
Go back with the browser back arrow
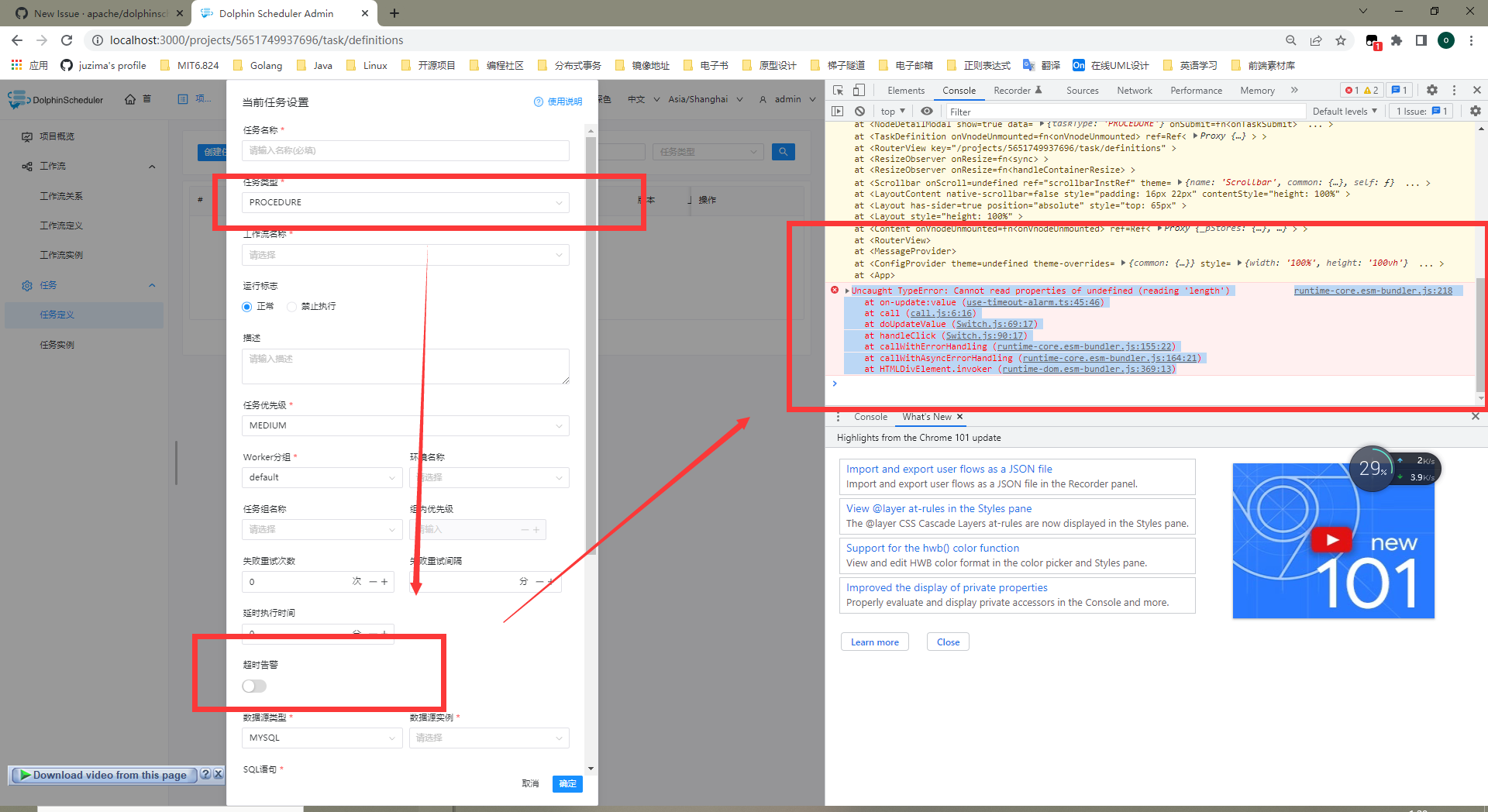[x=17, y=40]
